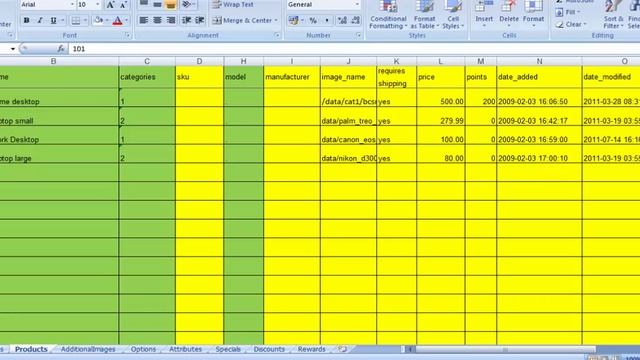The image size is (640, 360).
Task: Switch to AdditionalImages sheet tab
Action: (88, 349)
